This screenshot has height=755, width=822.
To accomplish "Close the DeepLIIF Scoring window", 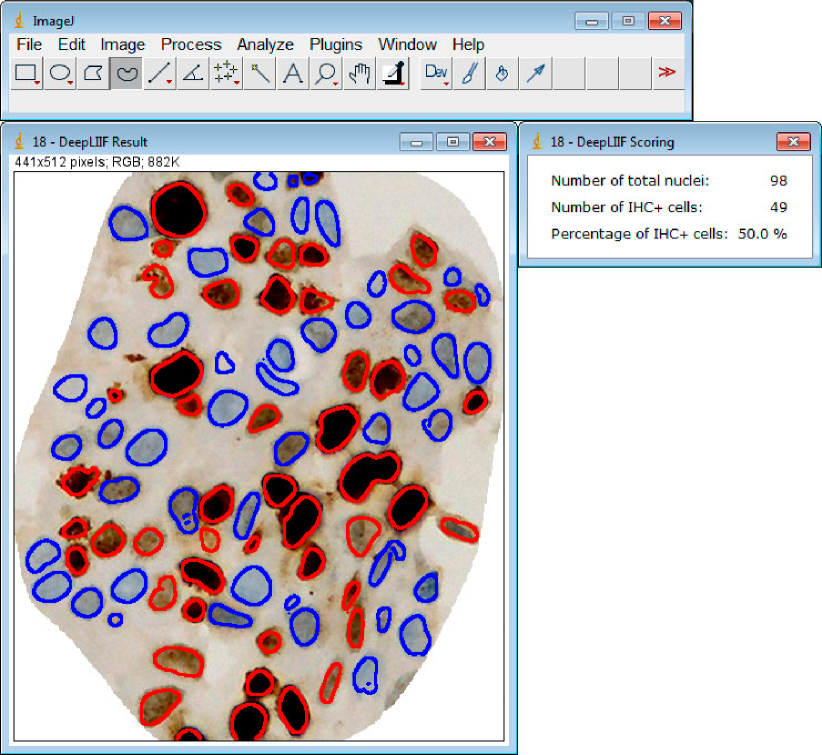I will pos(792,142).
